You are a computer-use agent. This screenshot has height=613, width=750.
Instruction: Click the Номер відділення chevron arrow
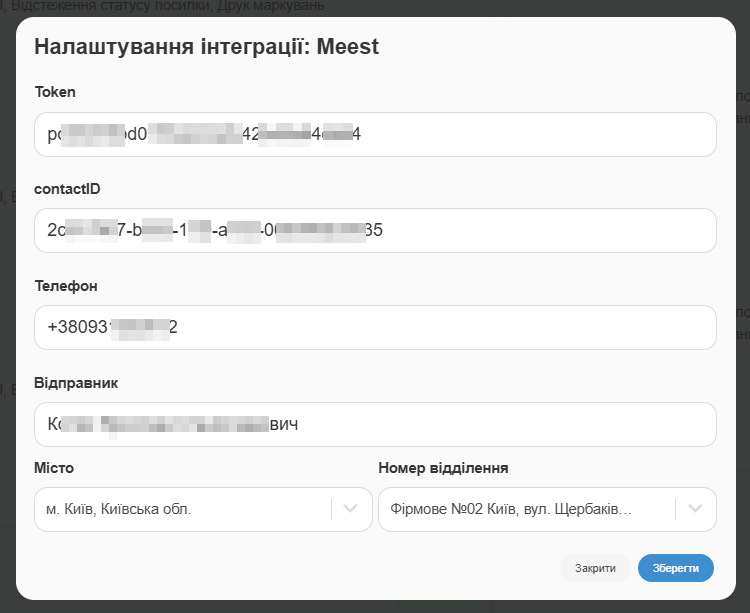[695, 509]
